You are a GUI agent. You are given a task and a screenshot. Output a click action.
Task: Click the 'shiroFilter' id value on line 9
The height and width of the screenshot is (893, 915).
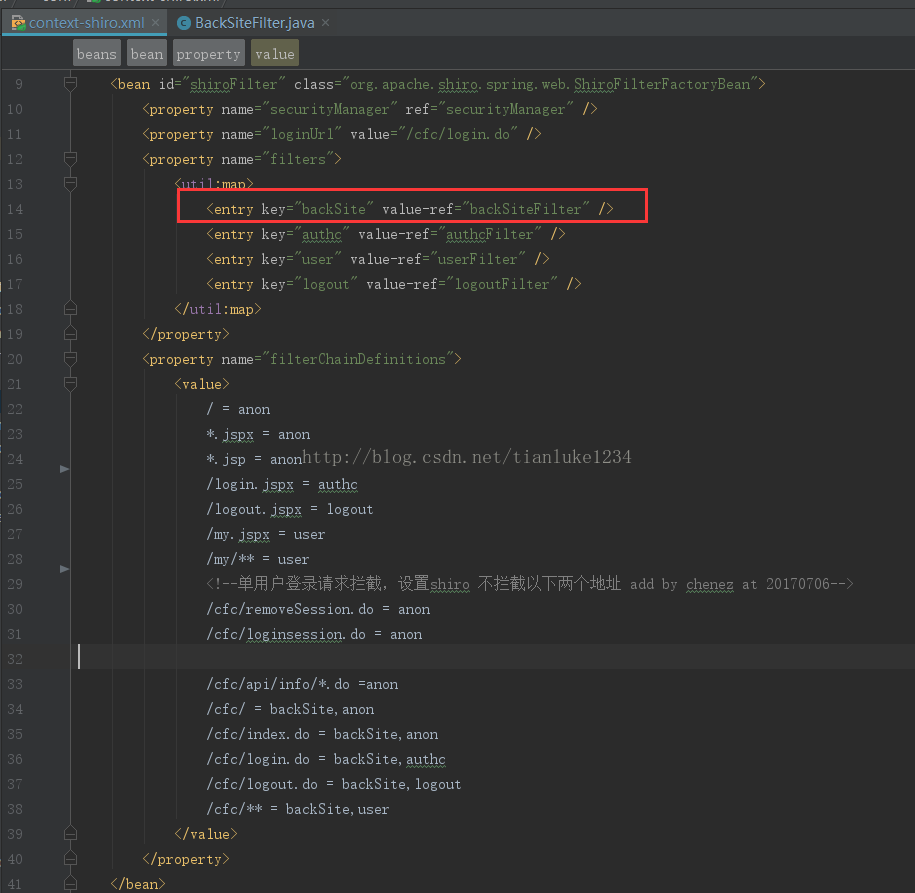click(x=233, y=85)
